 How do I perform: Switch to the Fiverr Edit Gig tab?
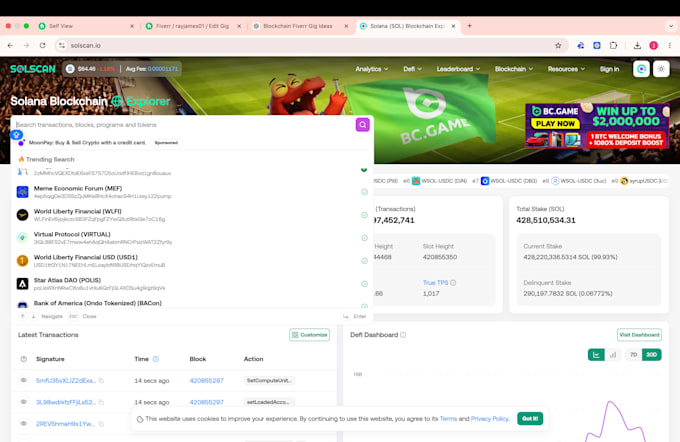(193, 26)
